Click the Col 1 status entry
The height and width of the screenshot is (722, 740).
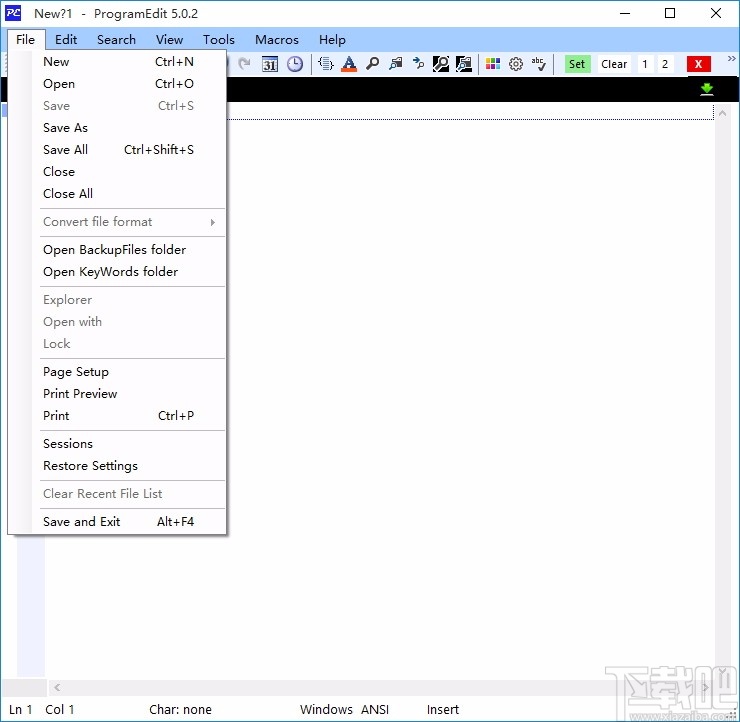[x=59, y=710]
